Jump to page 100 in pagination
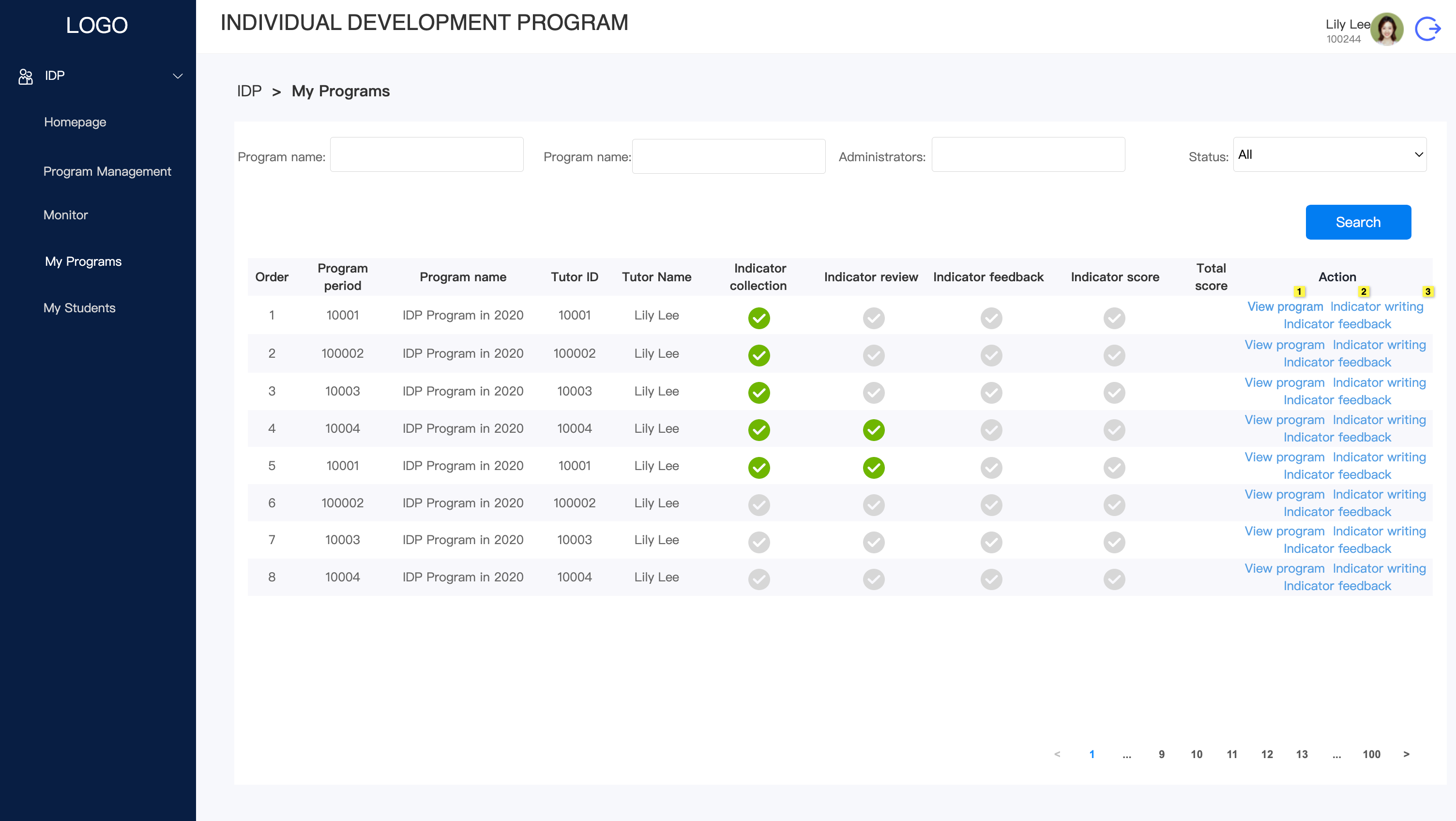Image resolution: width=1456 pixels, height=821 pixels. (1371, 754)
